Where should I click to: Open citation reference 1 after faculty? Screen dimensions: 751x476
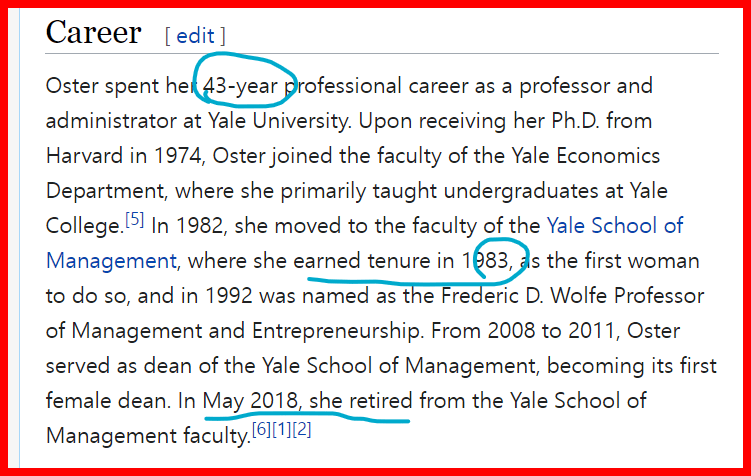pyautogui.click(x=282, y=430)
